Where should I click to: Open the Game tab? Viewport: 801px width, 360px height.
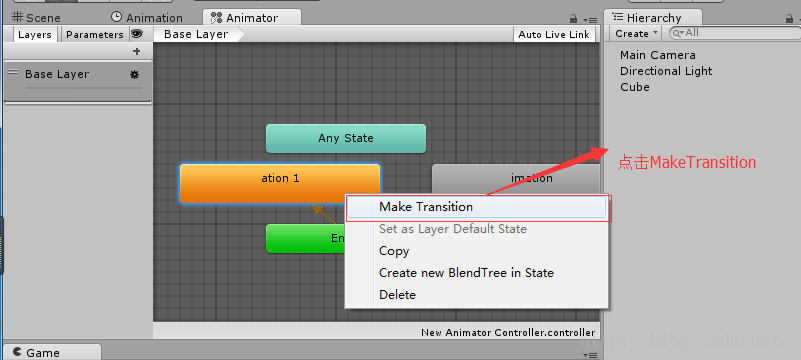click(52, 352)
